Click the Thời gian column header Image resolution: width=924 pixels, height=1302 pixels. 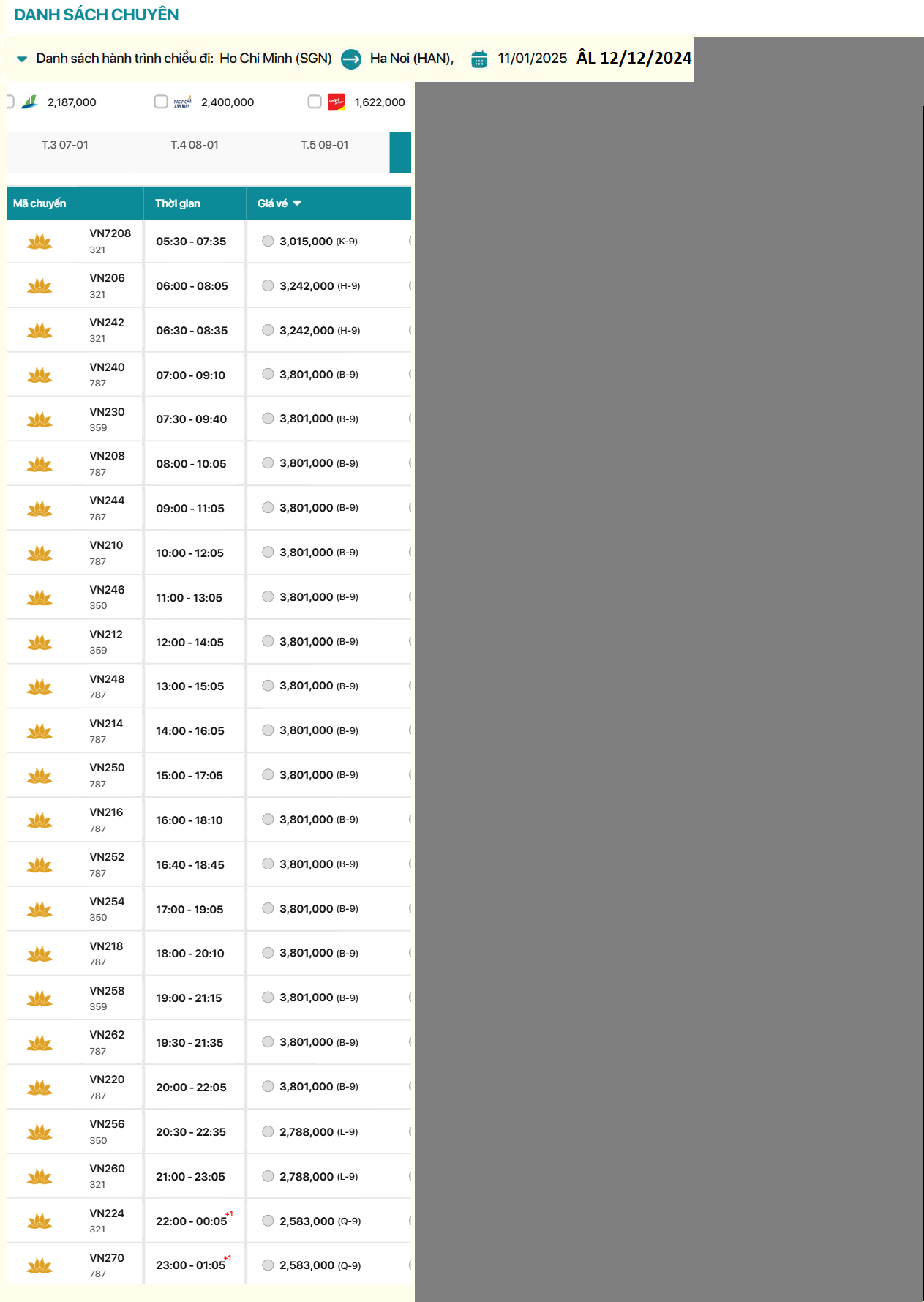(178, 203)
